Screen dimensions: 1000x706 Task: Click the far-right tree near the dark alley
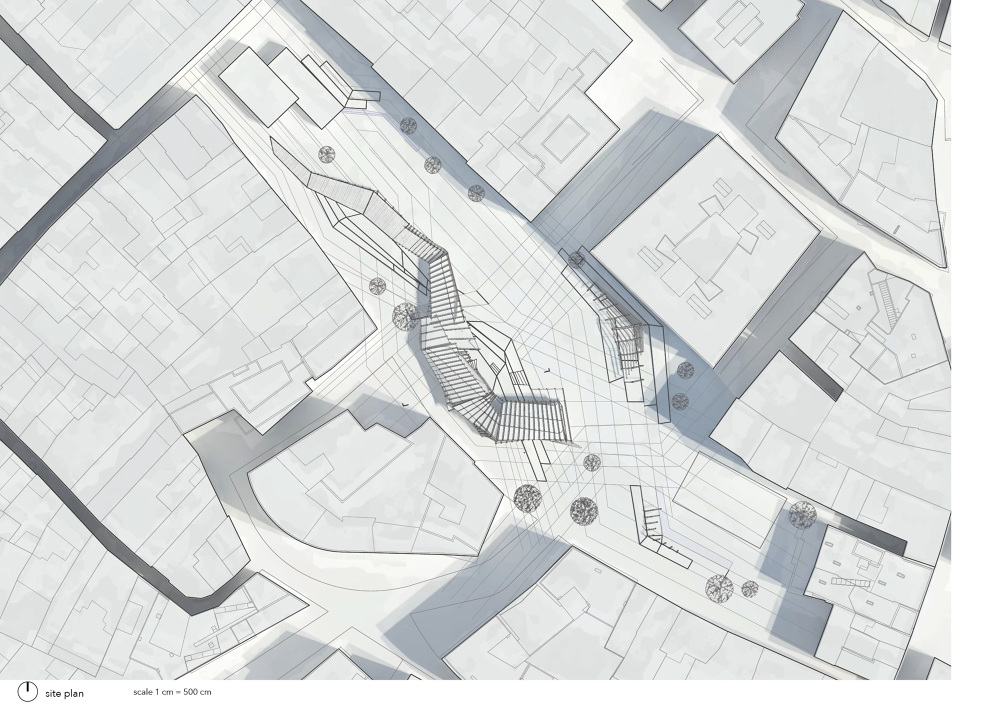801,515
